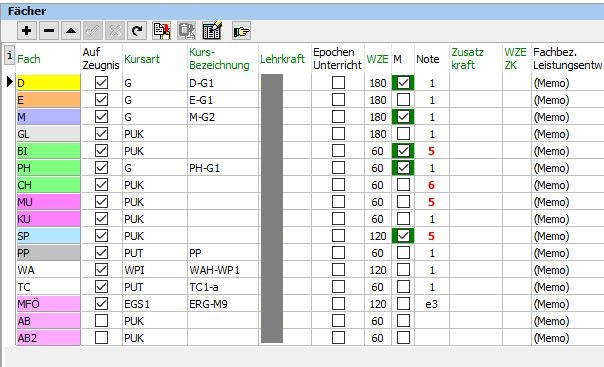This screenshot has width=604, height=367.
Task: Select the TC subject cell
Action: [49, 287]
